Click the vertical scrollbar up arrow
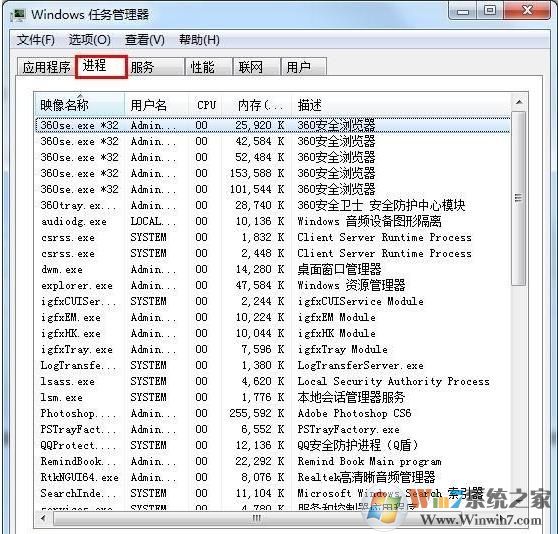 [519, 102]
